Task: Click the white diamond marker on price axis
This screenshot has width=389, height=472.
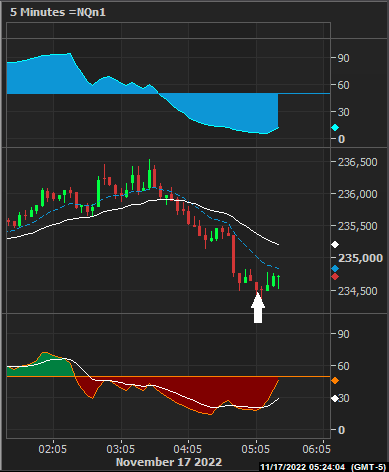Action: click(335, 245)
